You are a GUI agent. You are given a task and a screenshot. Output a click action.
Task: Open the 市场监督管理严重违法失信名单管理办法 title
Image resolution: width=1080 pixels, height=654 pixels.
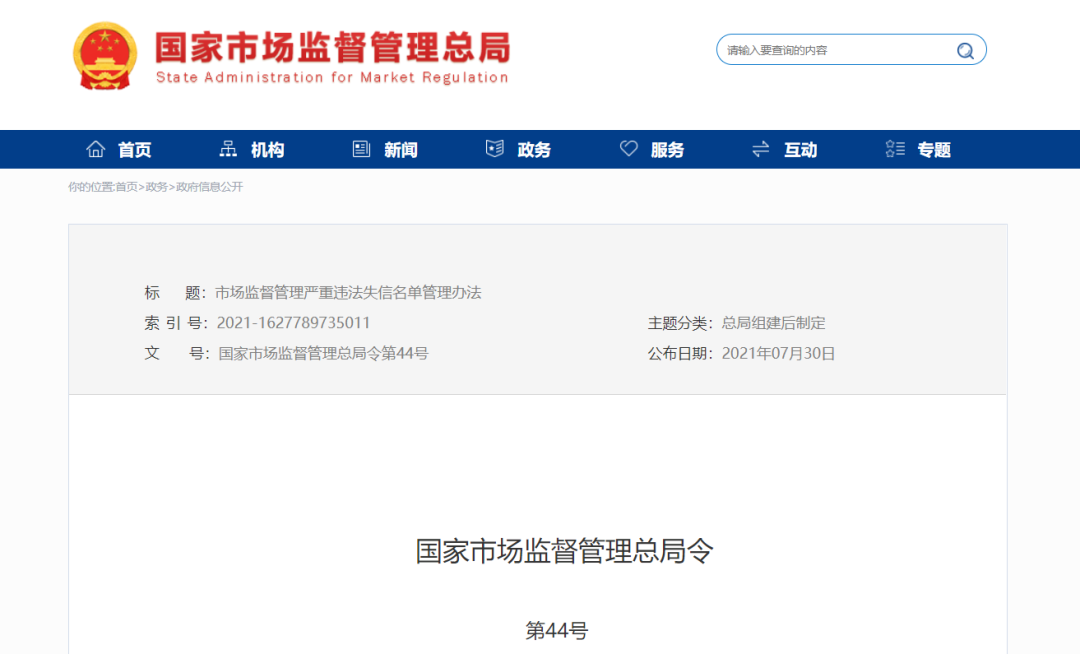click(348, 292)
